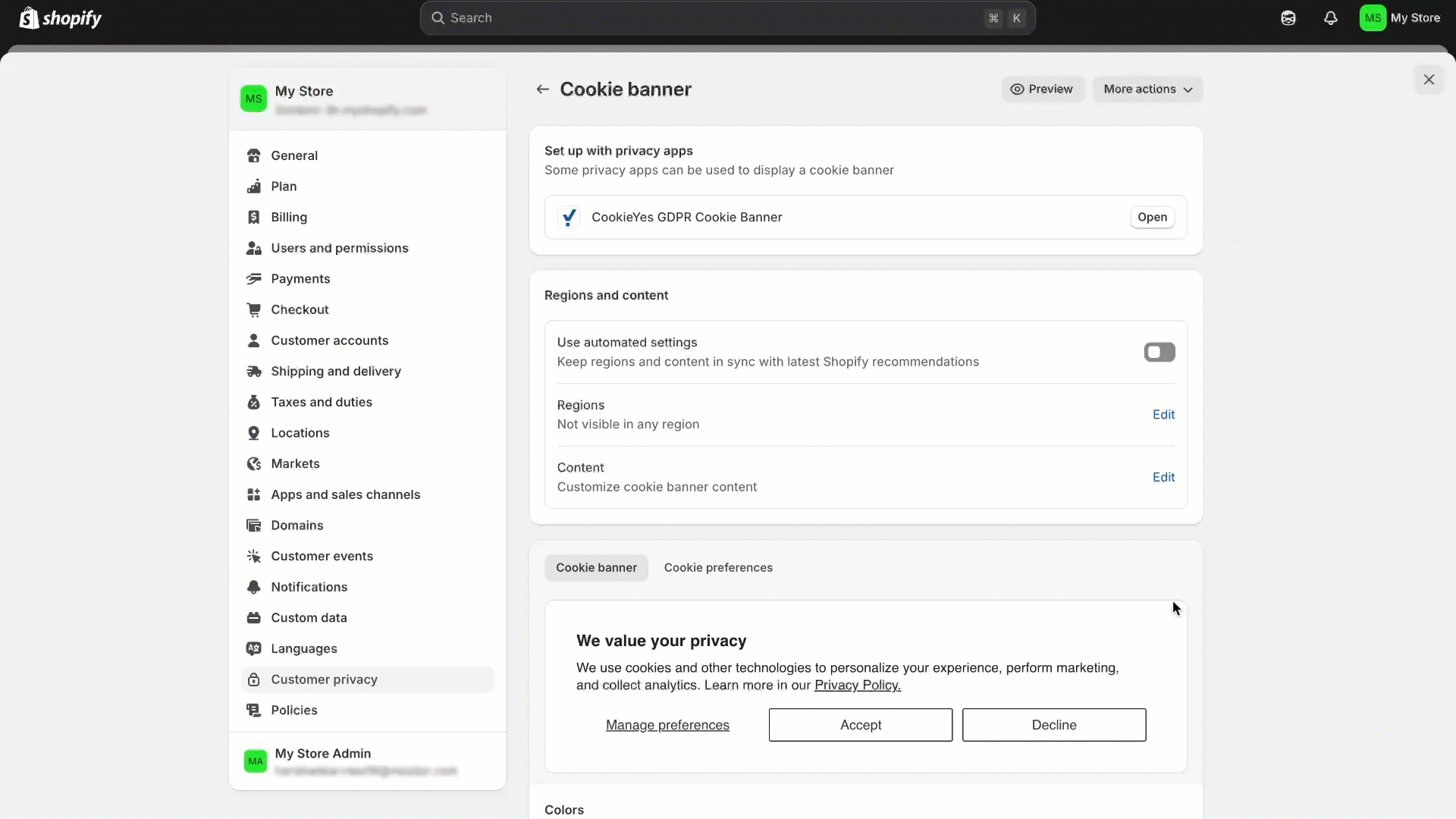The height and width of the screenshot is (819, 1456).
Task: Click the Shipping and delivery truck icon
Action: 254,372
